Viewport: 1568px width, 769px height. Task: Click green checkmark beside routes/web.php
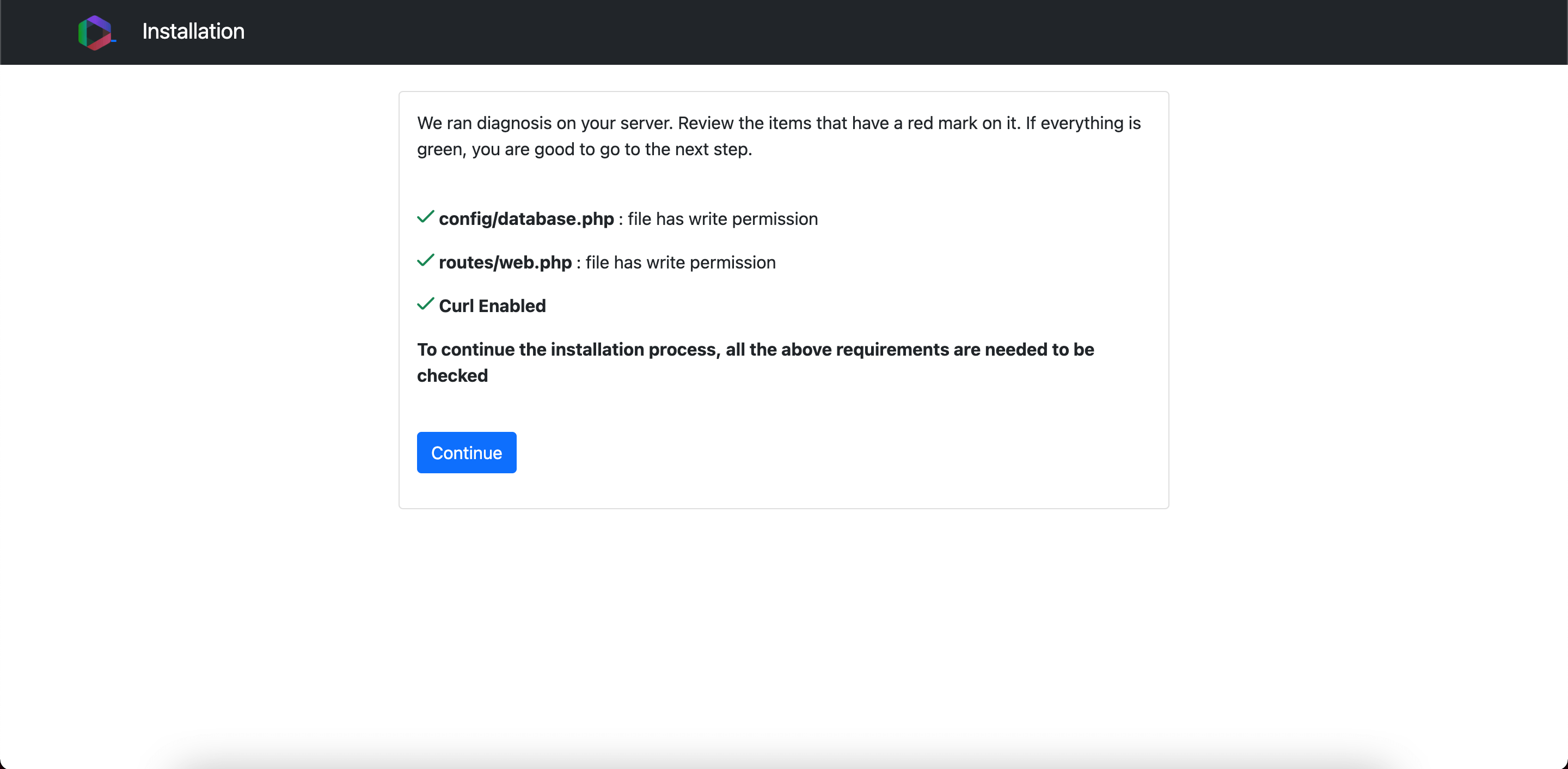click(x=425, y=261)
